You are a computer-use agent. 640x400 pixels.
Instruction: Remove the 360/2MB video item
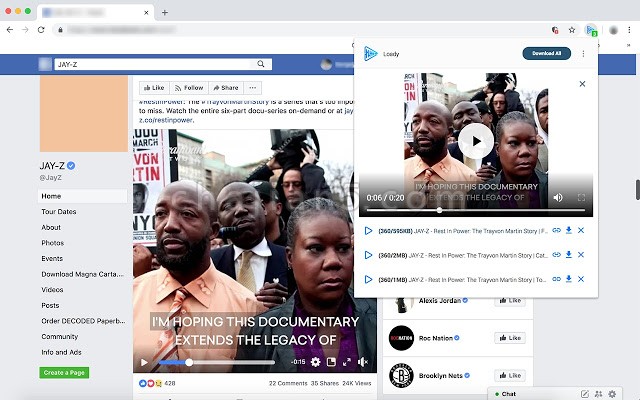581,255
